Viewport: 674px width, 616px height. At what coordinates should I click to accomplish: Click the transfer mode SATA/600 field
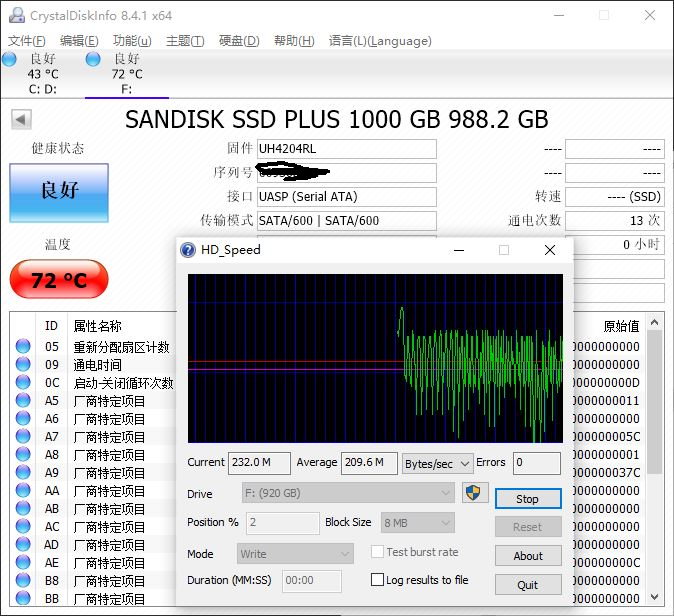point(346,221)
